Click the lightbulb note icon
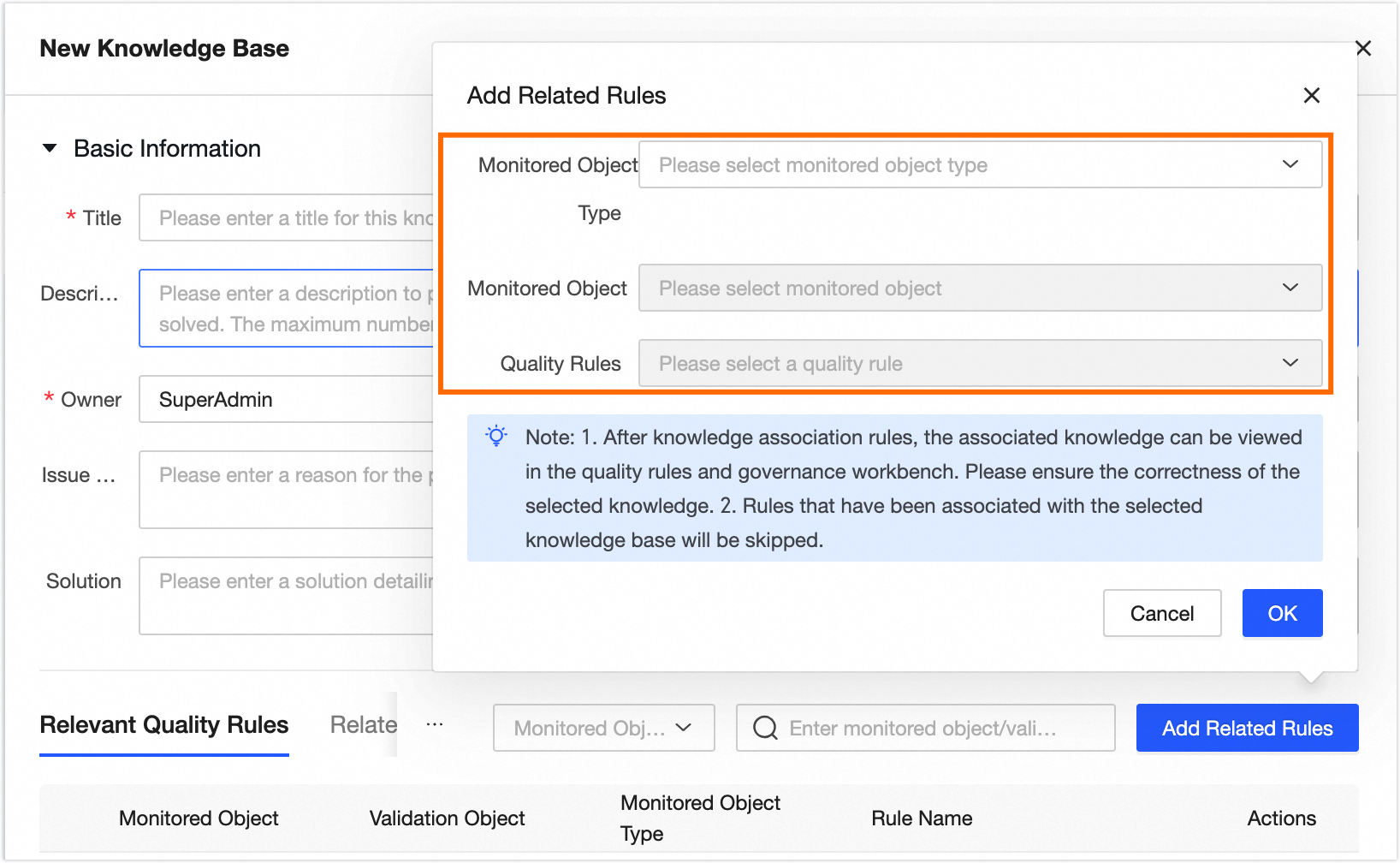The image size is (1400, 863). (496, 436)
